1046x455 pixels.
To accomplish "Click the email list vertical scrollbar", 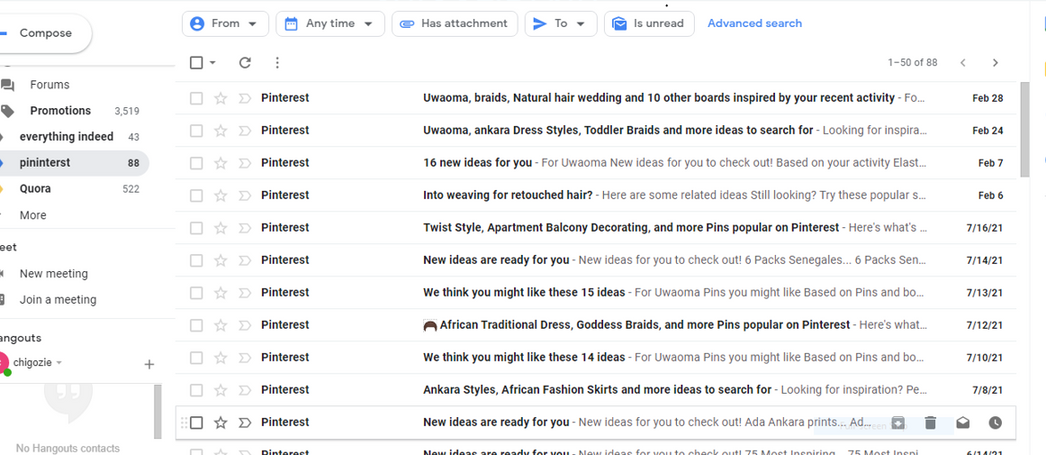I will coord(1025,130).
